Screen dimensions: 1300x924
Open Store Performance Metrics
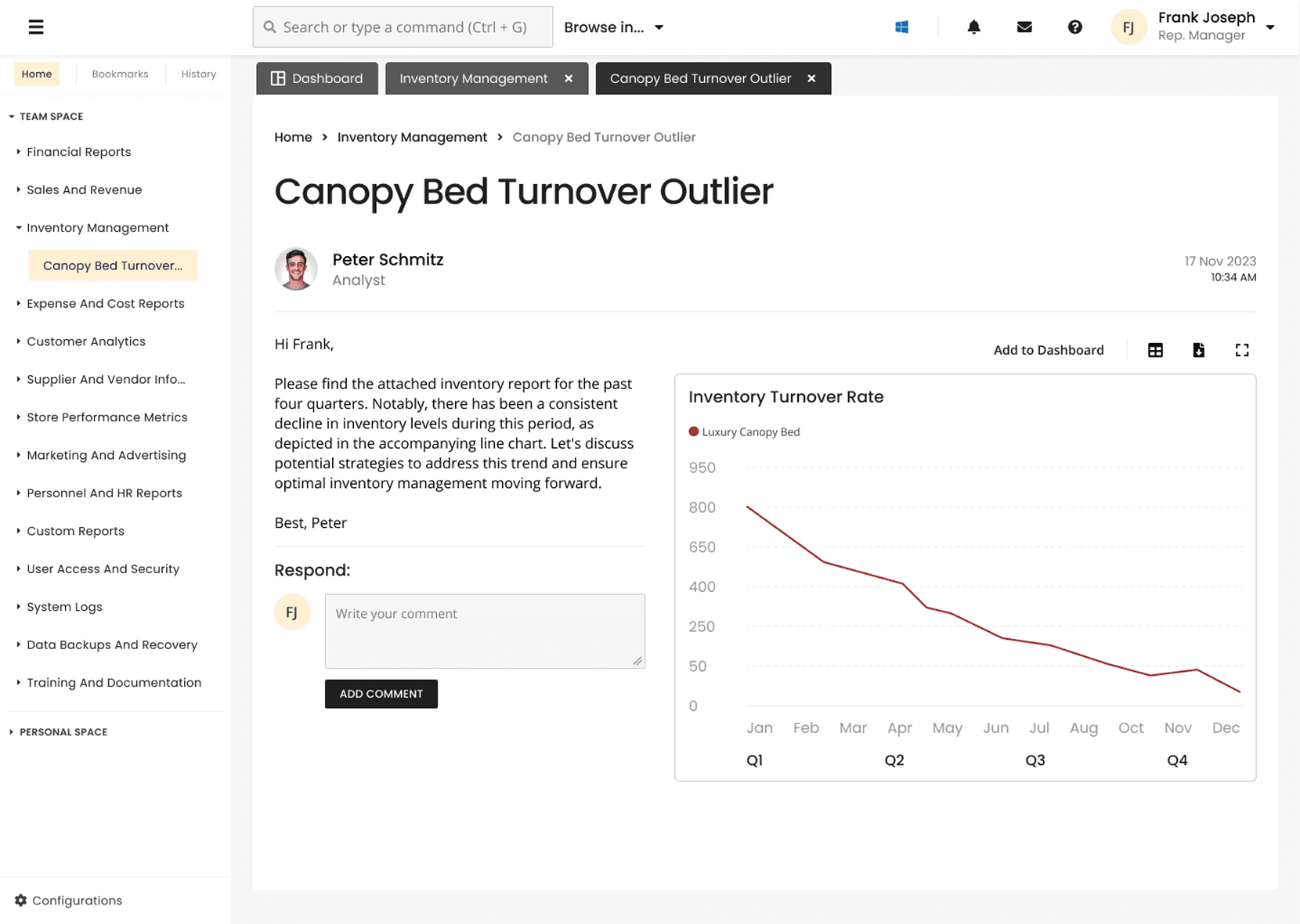pos(107,417)
